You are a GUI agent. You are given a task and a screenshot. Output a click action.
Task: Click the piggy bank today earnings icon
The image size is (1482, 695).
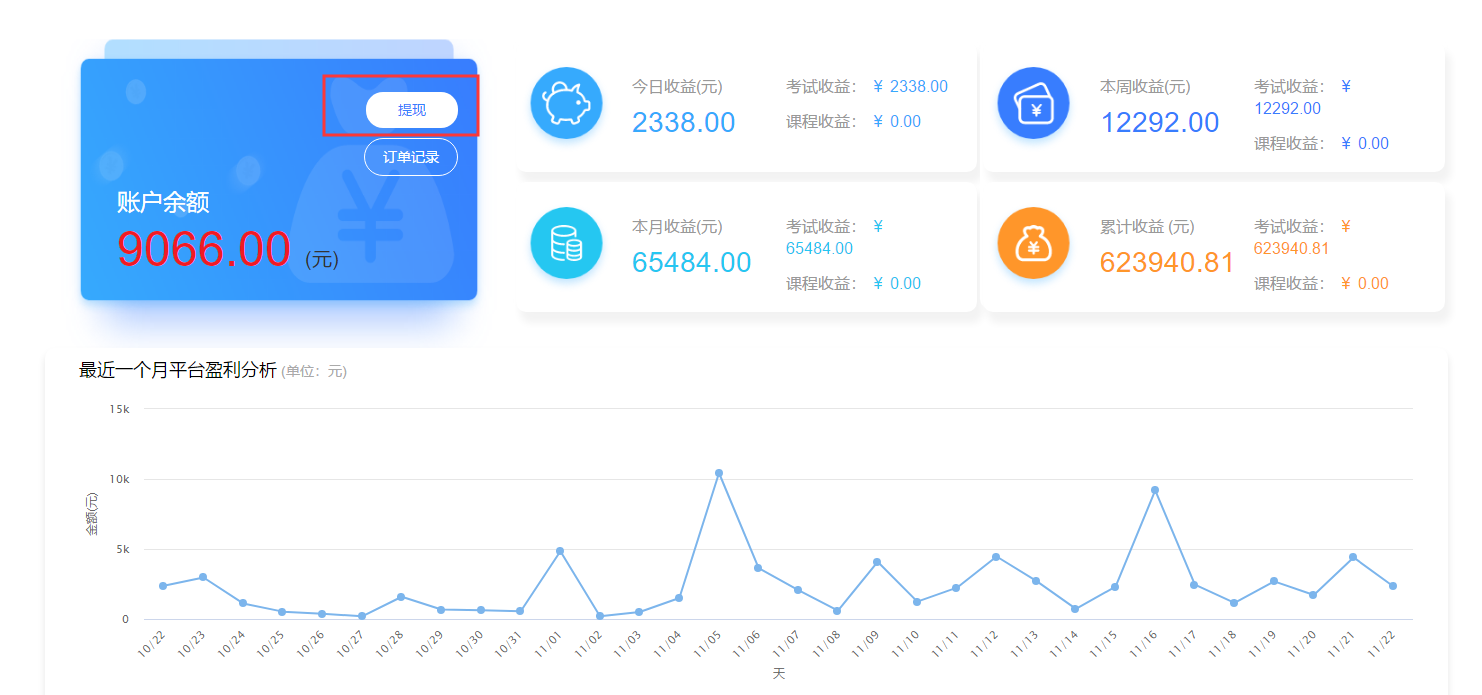coord(566,103)
